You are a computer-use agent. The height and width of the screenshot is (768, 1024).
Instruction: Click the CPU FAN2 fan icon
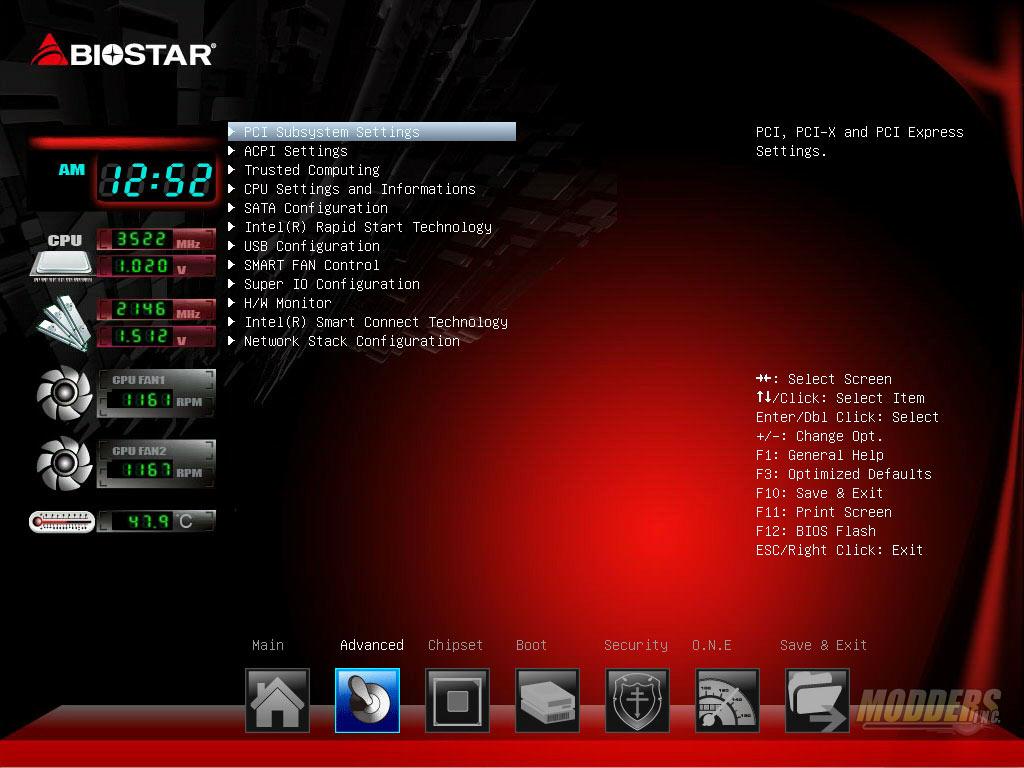[x=64, y=464]
